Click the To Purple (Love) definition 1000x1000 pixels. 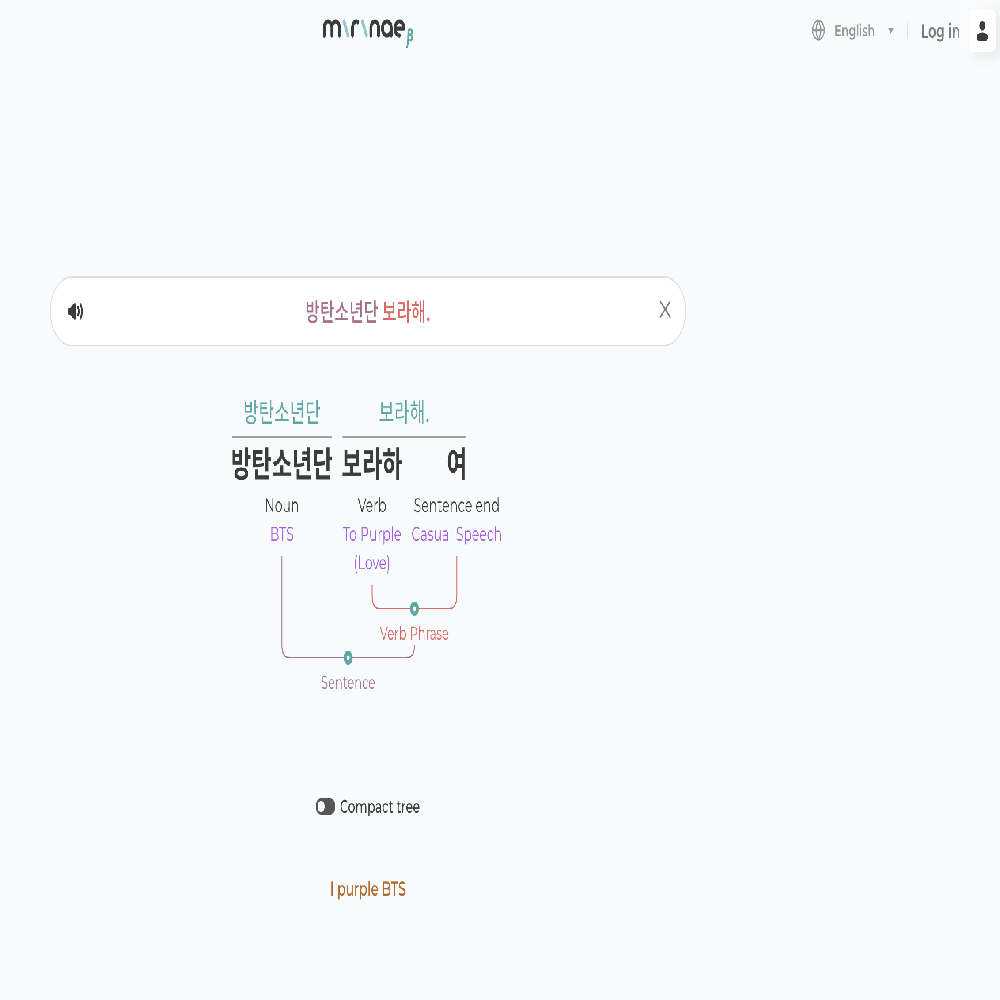[x=372, y=548]
